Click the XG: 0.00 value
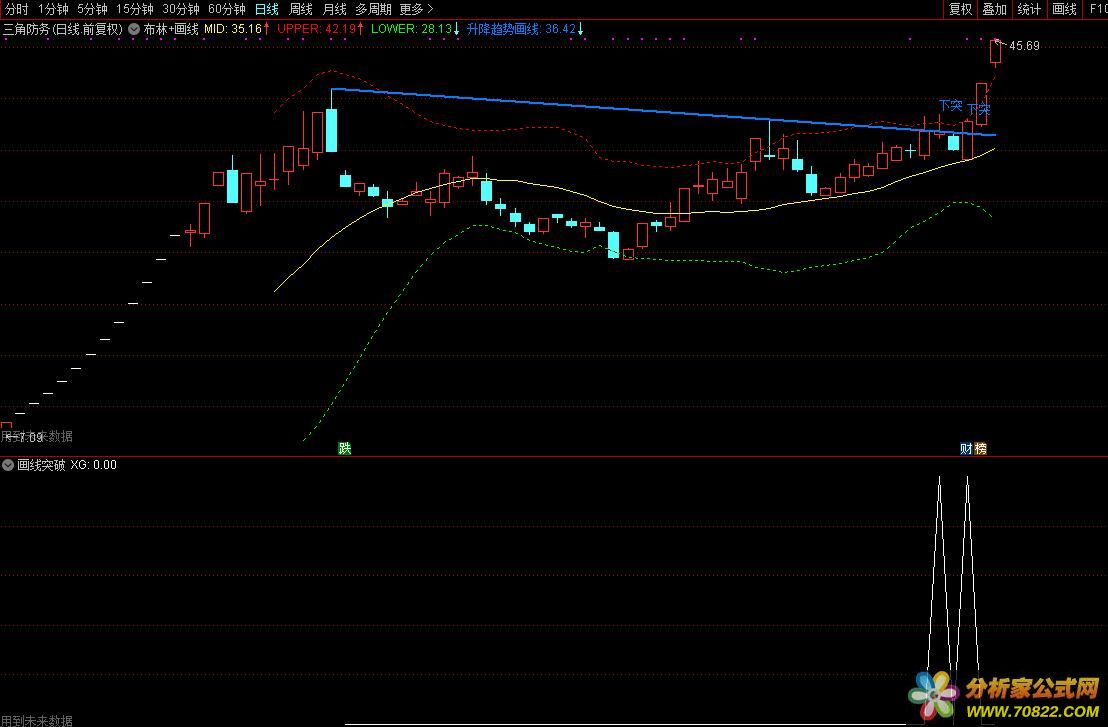The image size is (1108, 727). tap(93, 465)
